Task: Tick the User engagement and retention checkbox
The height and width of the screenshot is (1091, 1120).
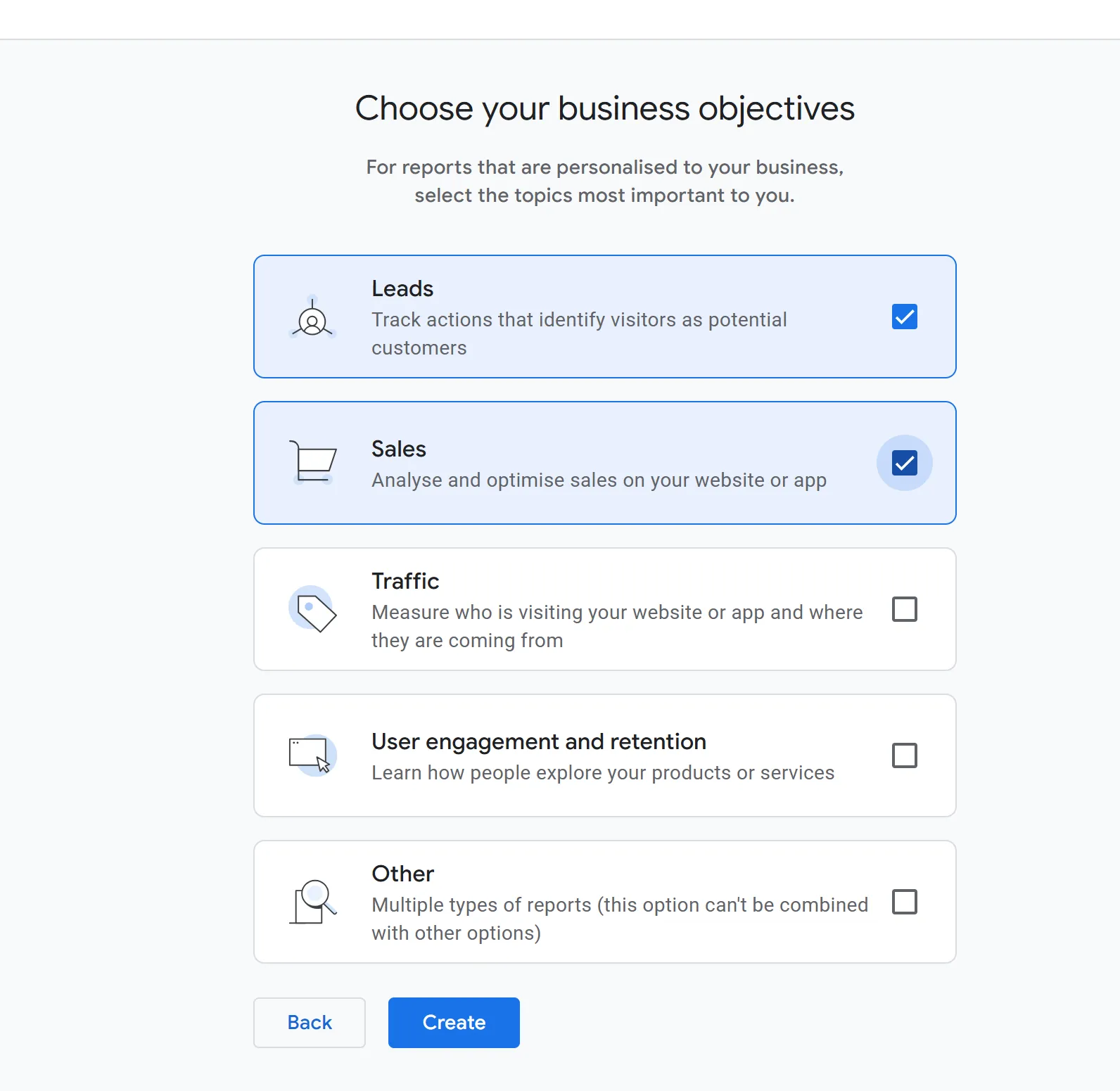Action: 904,755
